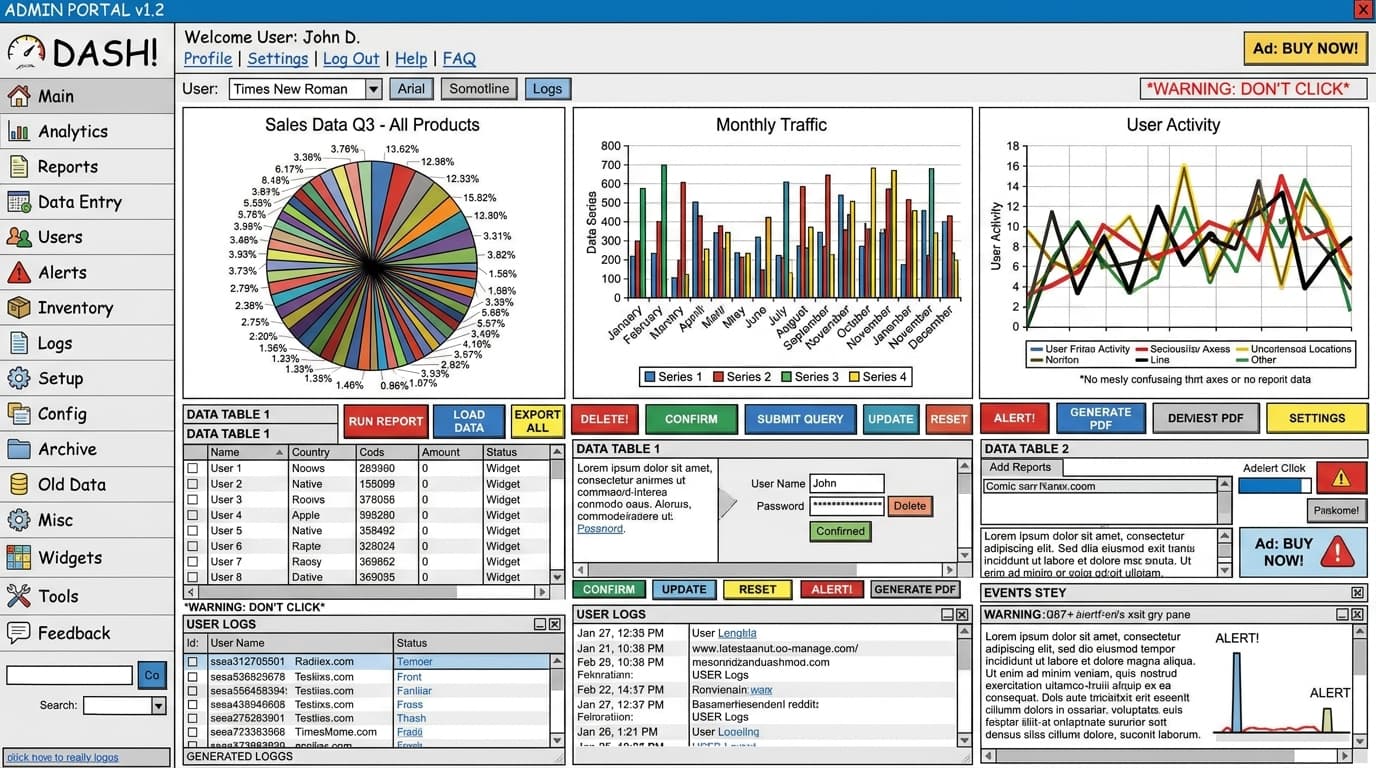
Task: Click the Ad: BUY NOW! banner top right
Action: tap(1306, 47)
